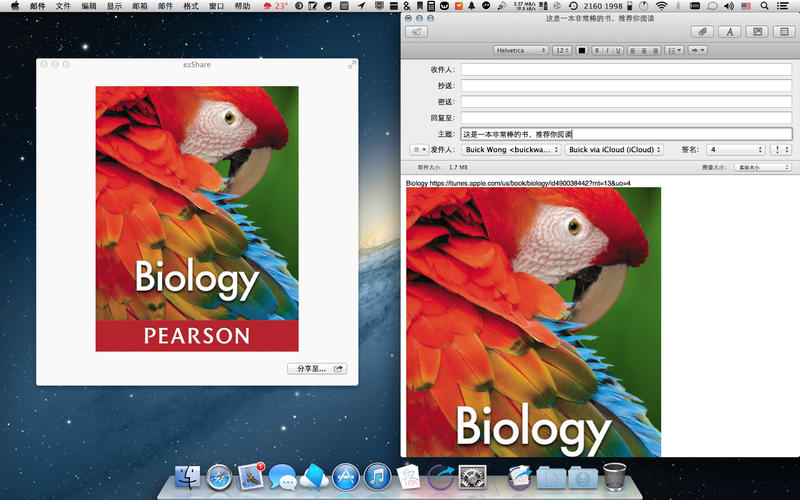800x500 pixels.
Task: Open the signature dropdown showing 4
Action: click(x=735, y=149)
